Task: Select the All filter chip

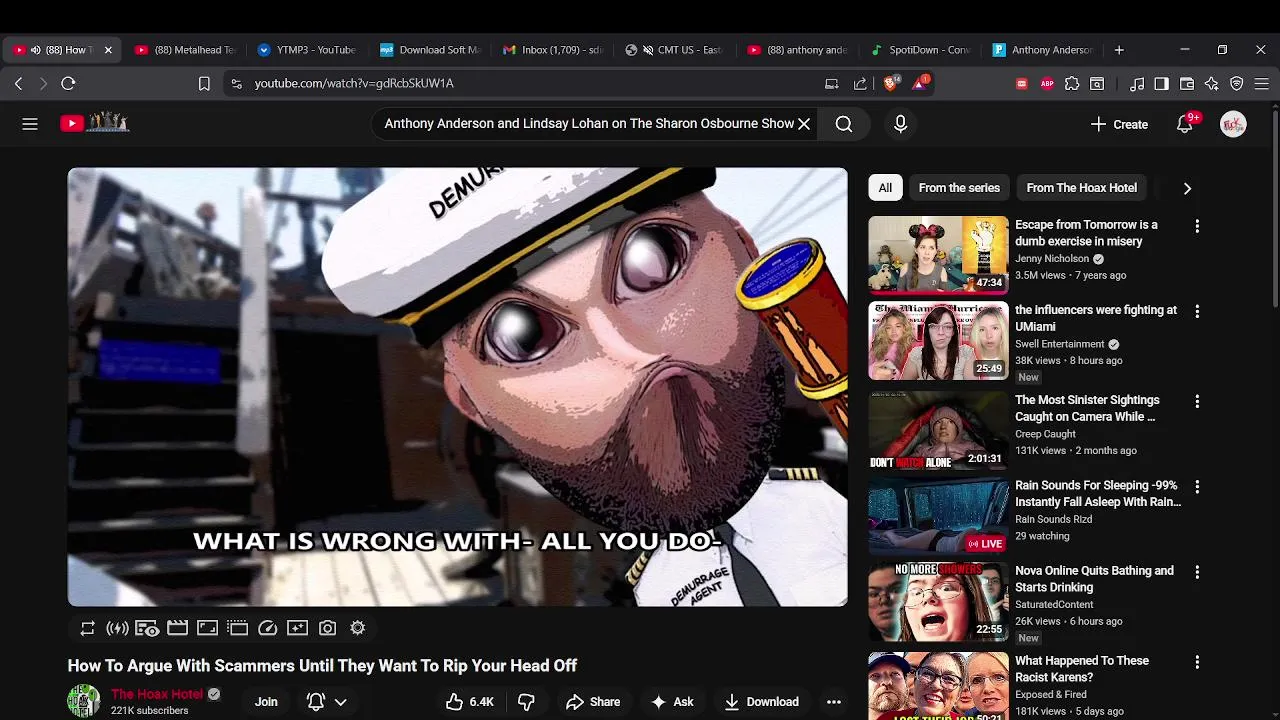Action: tap(885, 188)
